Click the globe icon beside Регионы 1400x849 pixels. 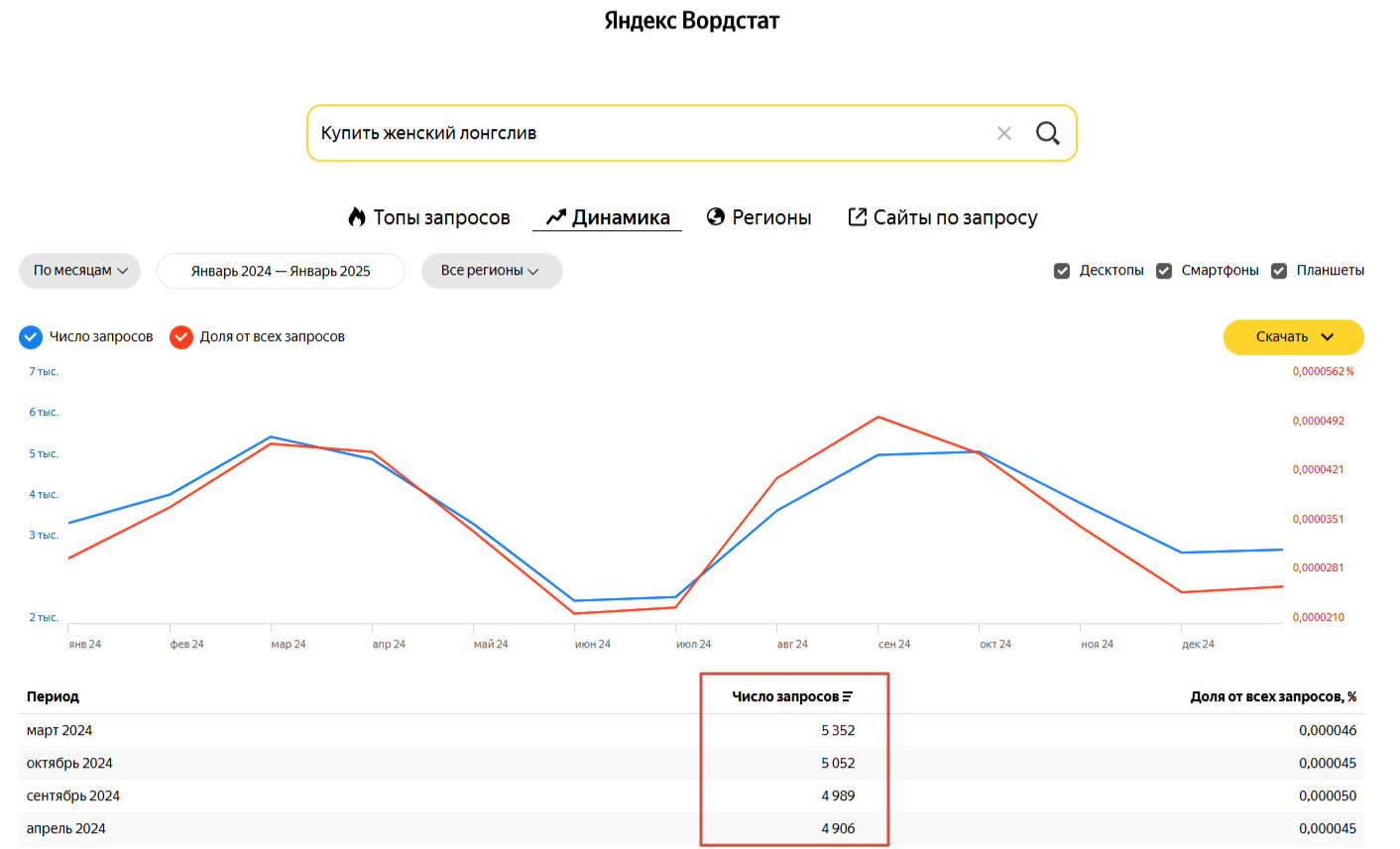tap(716, 217)
